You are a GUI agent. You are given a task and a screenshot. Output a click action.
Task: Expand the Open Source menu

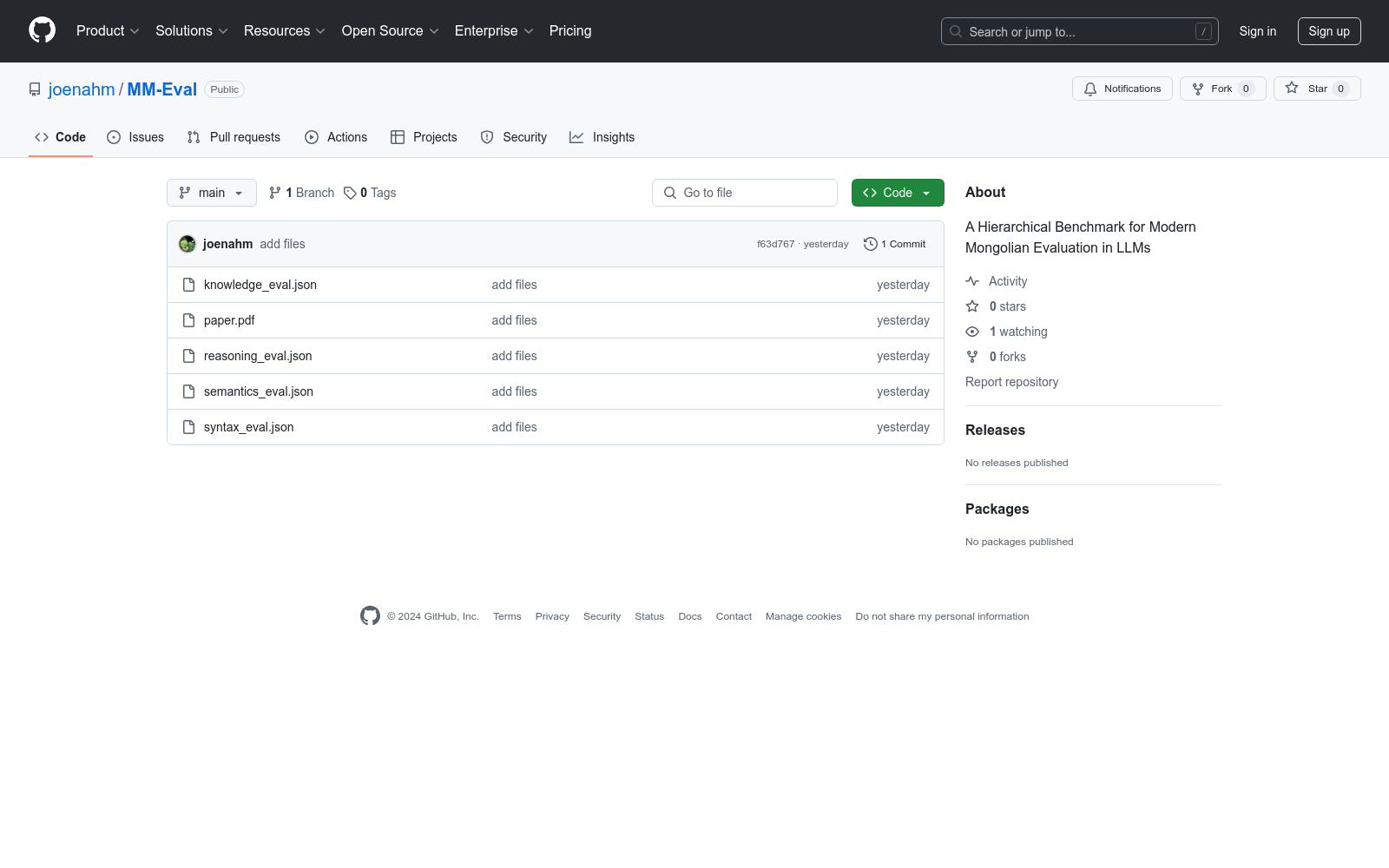pos(391,30)
